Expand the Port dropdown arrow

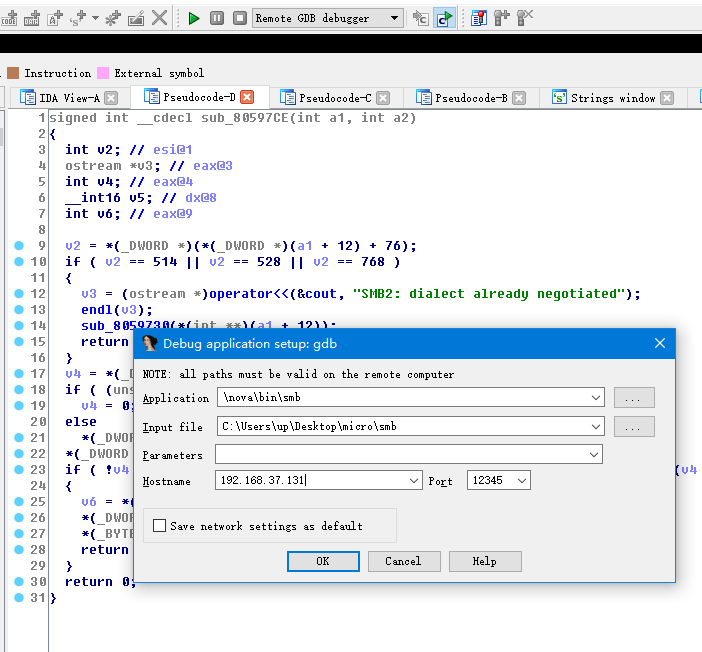click(522, 480)
